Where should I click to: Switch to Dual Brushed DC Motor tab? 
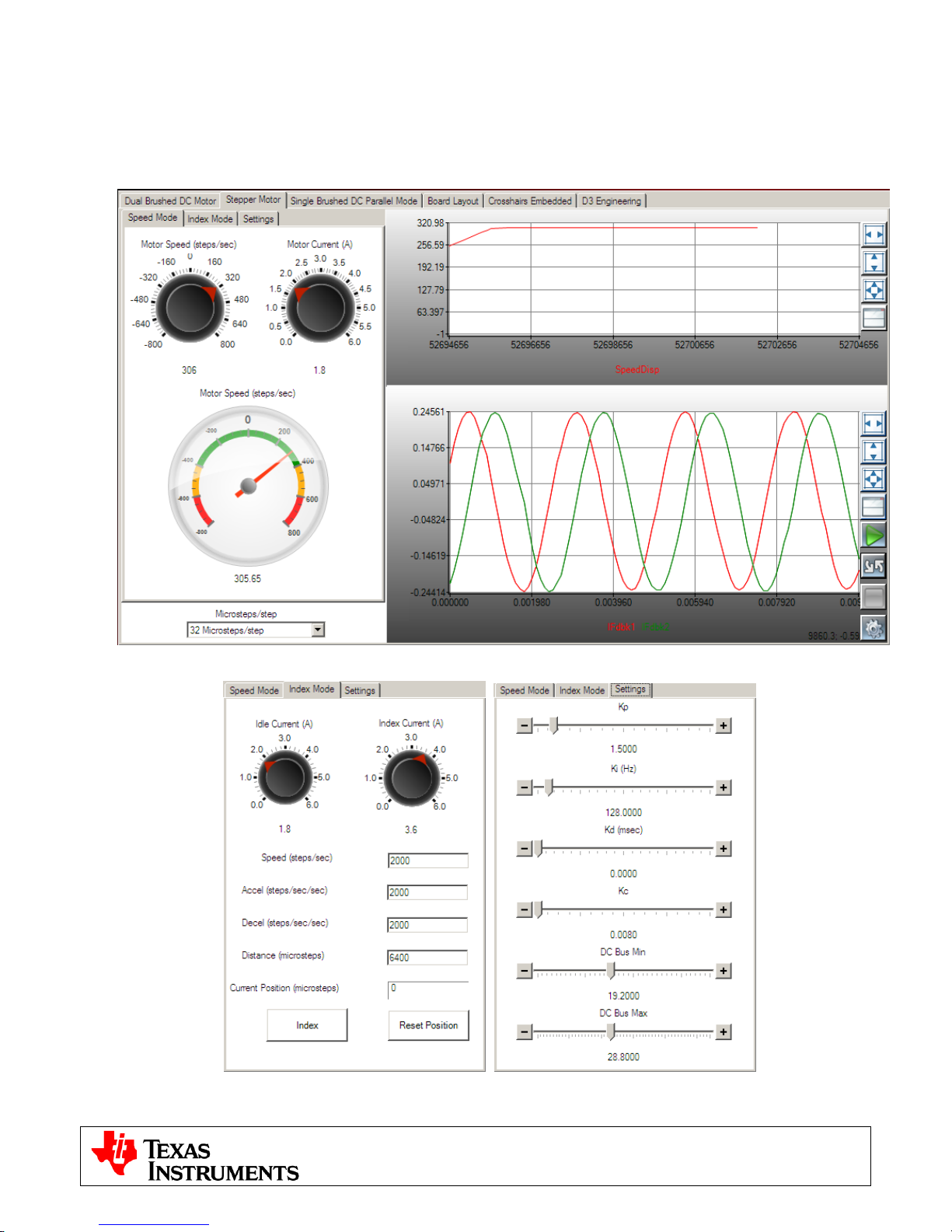(x=170, y=201)
